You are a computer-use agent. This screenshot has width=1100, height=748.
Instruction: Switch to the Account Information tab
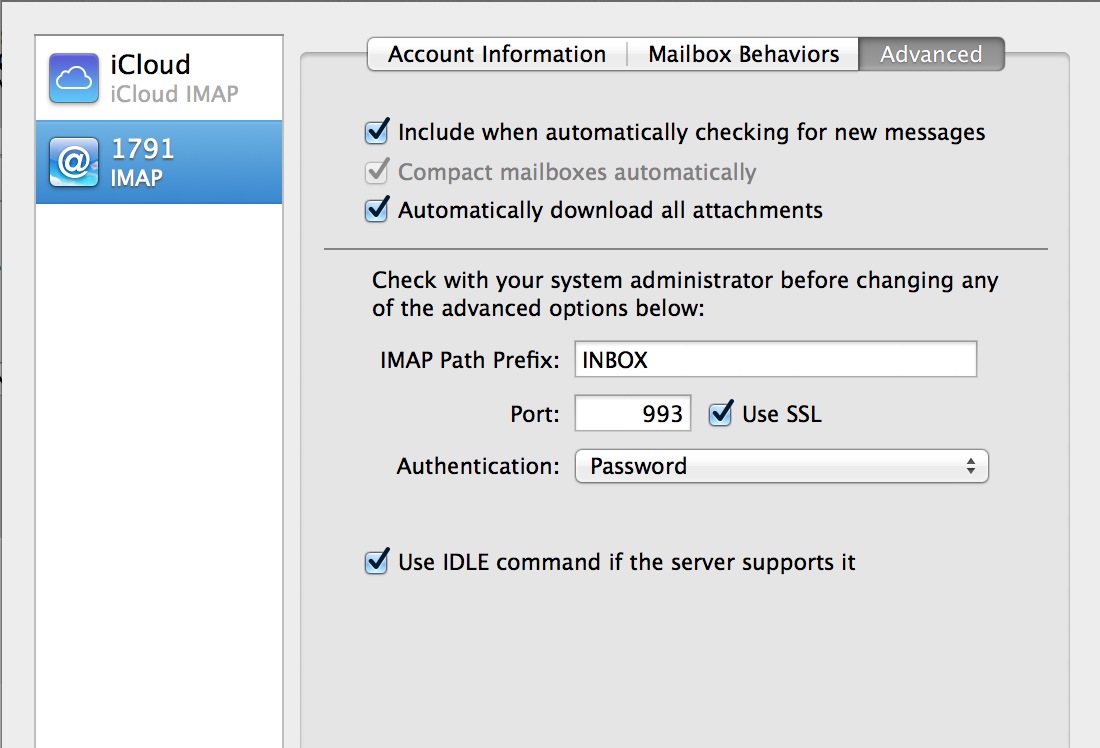click(x=497, y=54)
